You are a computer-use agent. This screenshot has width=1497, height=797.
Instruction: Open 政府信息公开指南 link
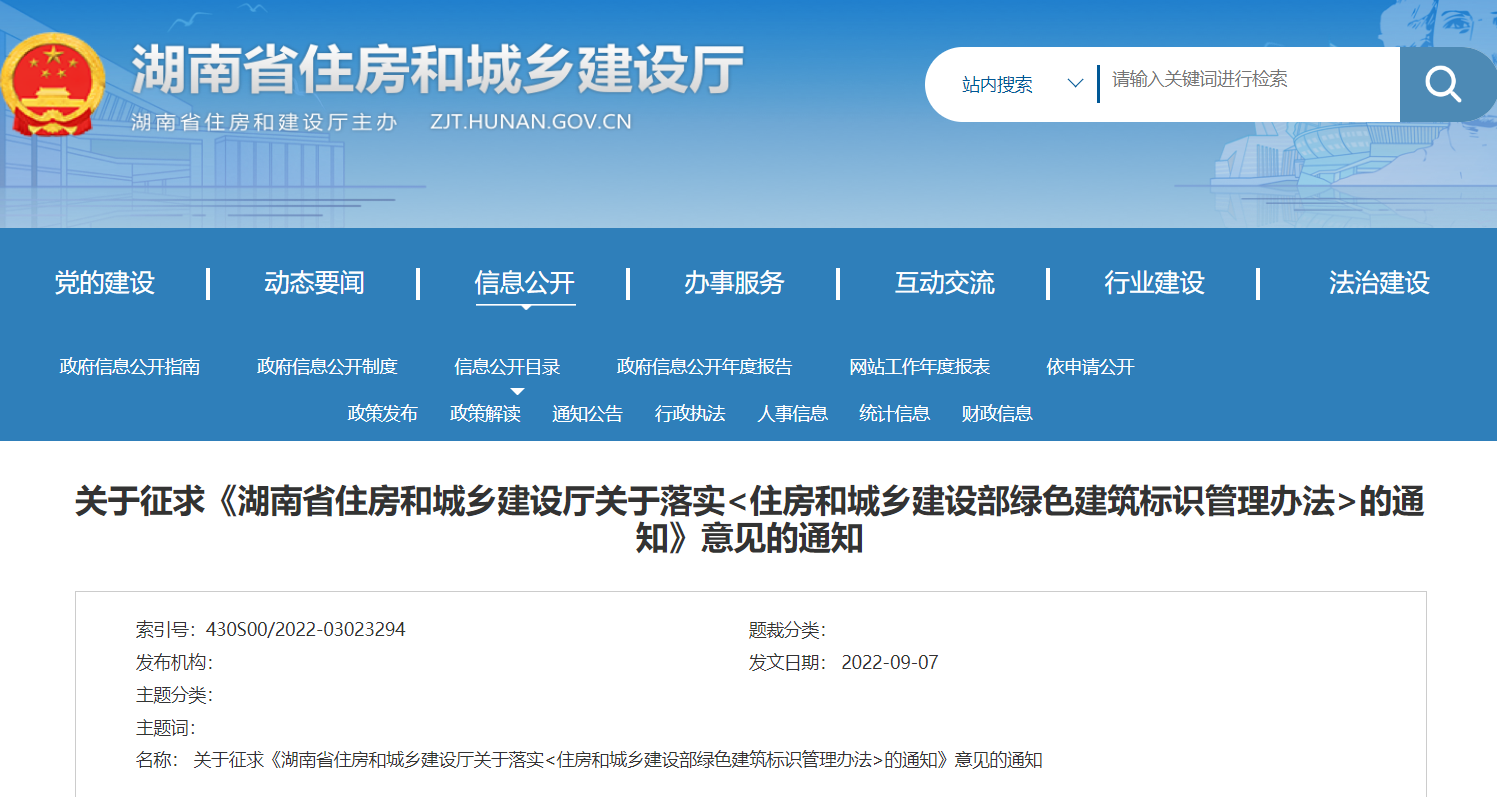point(130,367)
